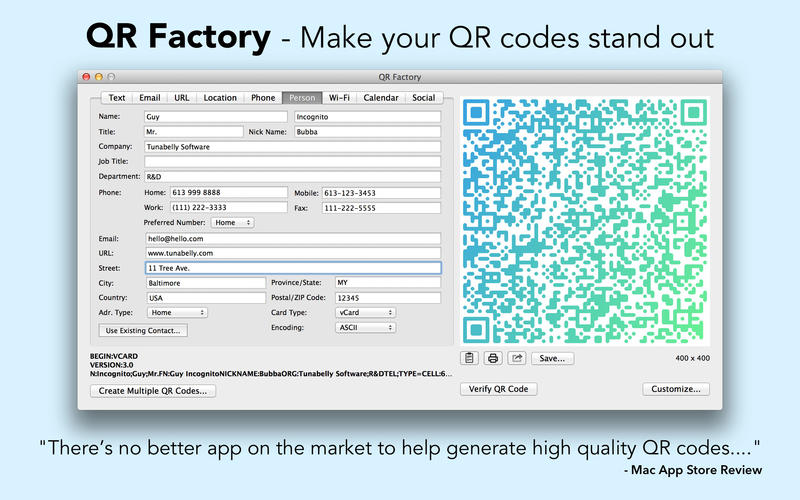800x500 pixels.
Task: Click the Nick Name field Bubba
Action: (x=367, y=132)
